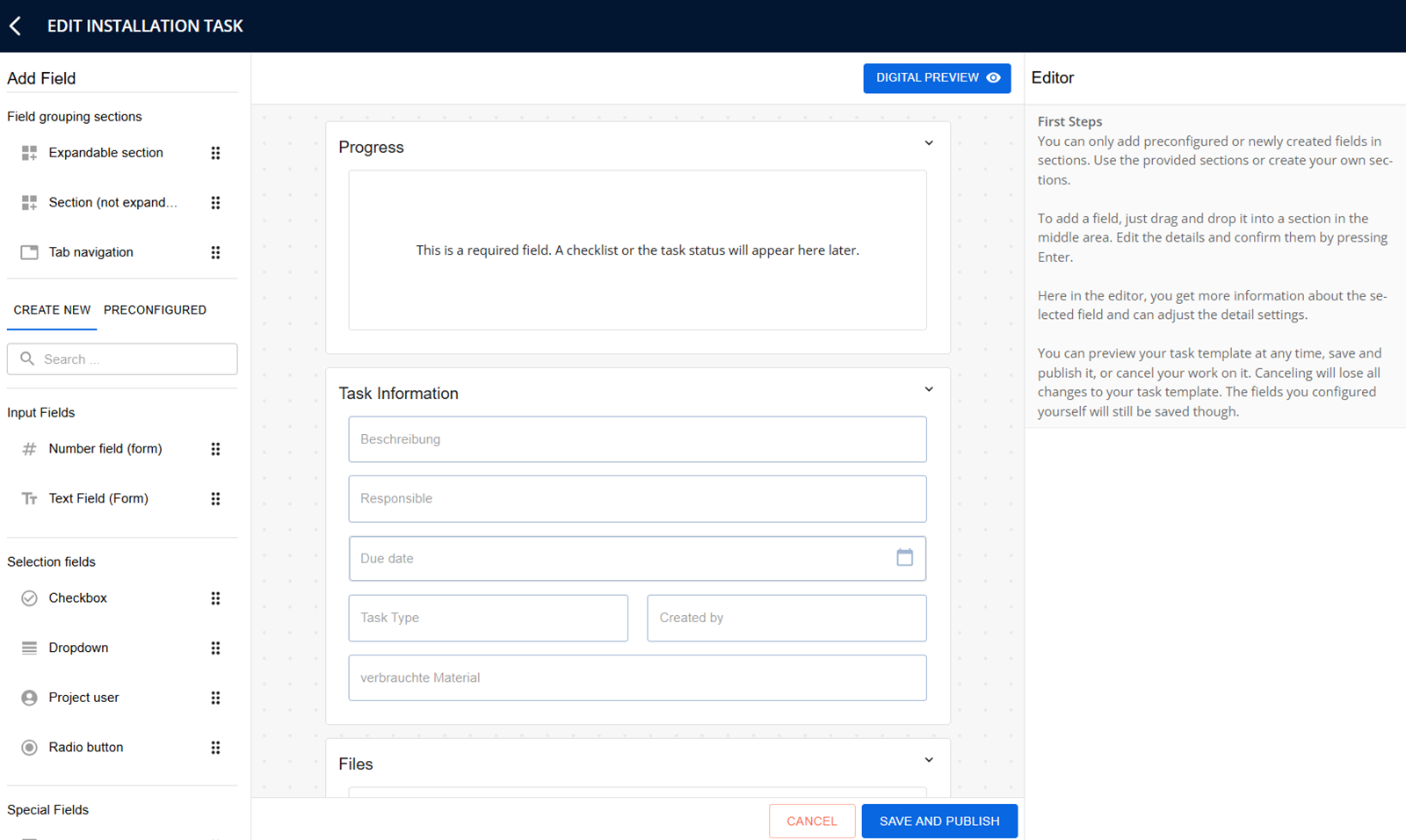Click SAVE AND PUBLISH button

[x=939, y=821]
